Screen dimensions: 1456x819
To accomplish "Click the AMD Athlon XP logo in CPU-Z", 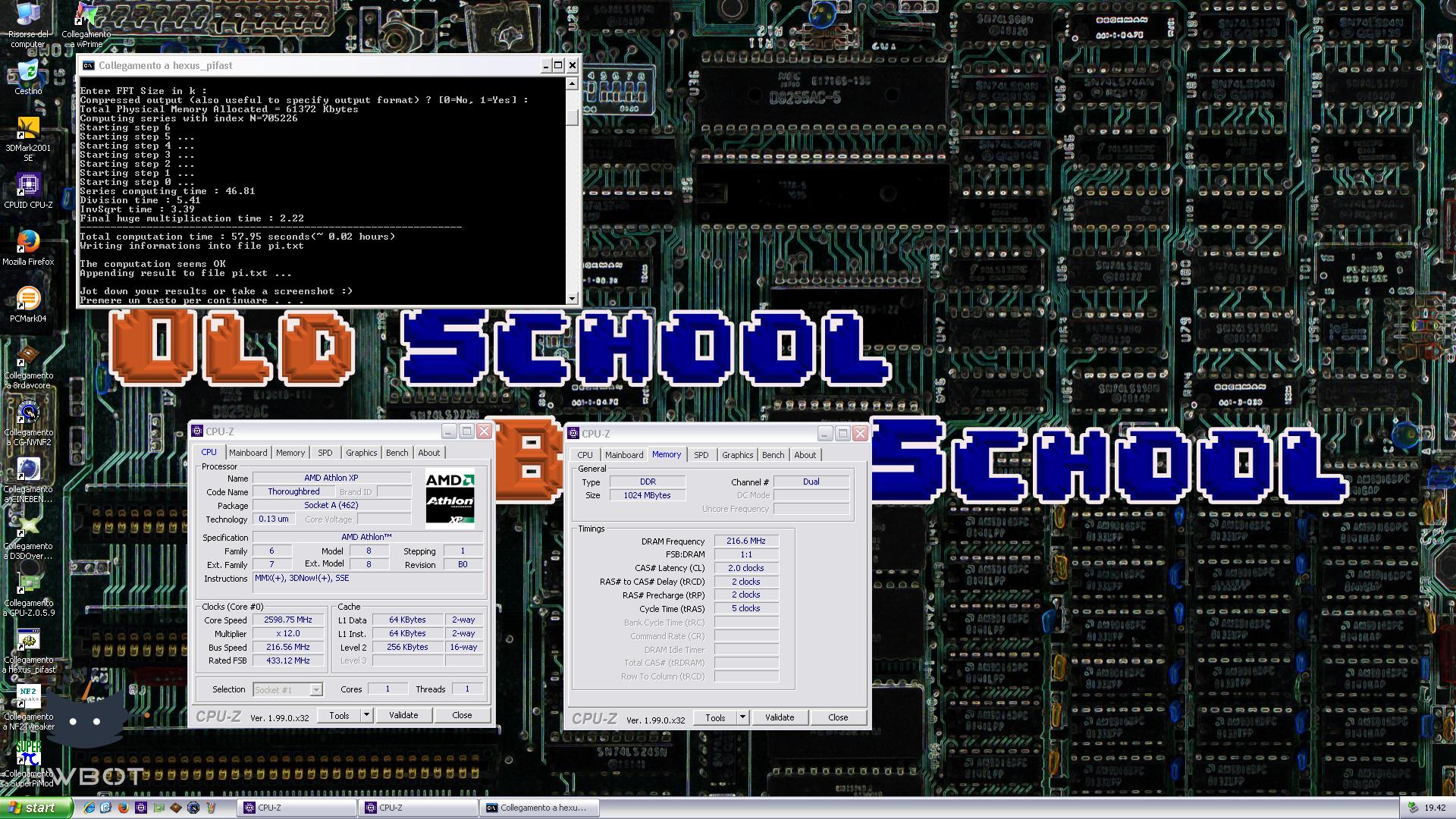I will point(450,498).
